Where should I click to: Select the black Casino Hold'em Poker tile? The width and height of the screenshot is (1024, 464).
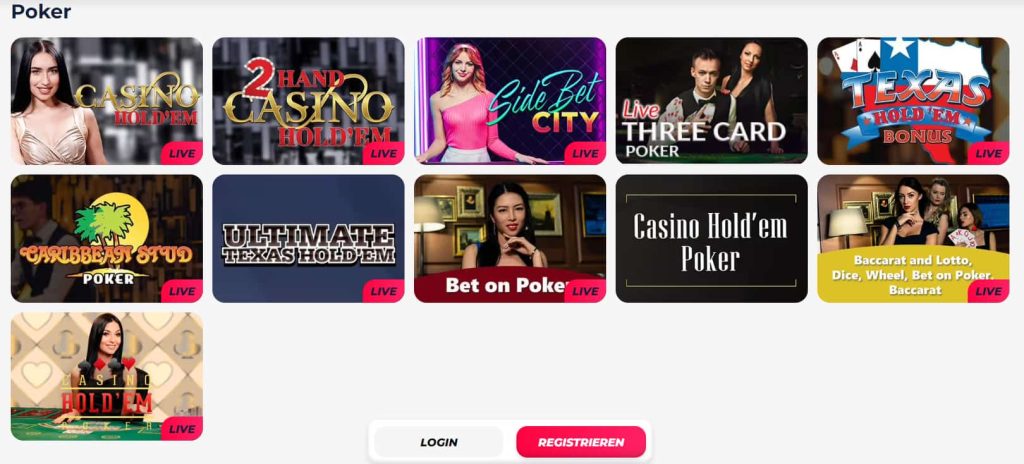pyautogui.click(x=712, y=239)
